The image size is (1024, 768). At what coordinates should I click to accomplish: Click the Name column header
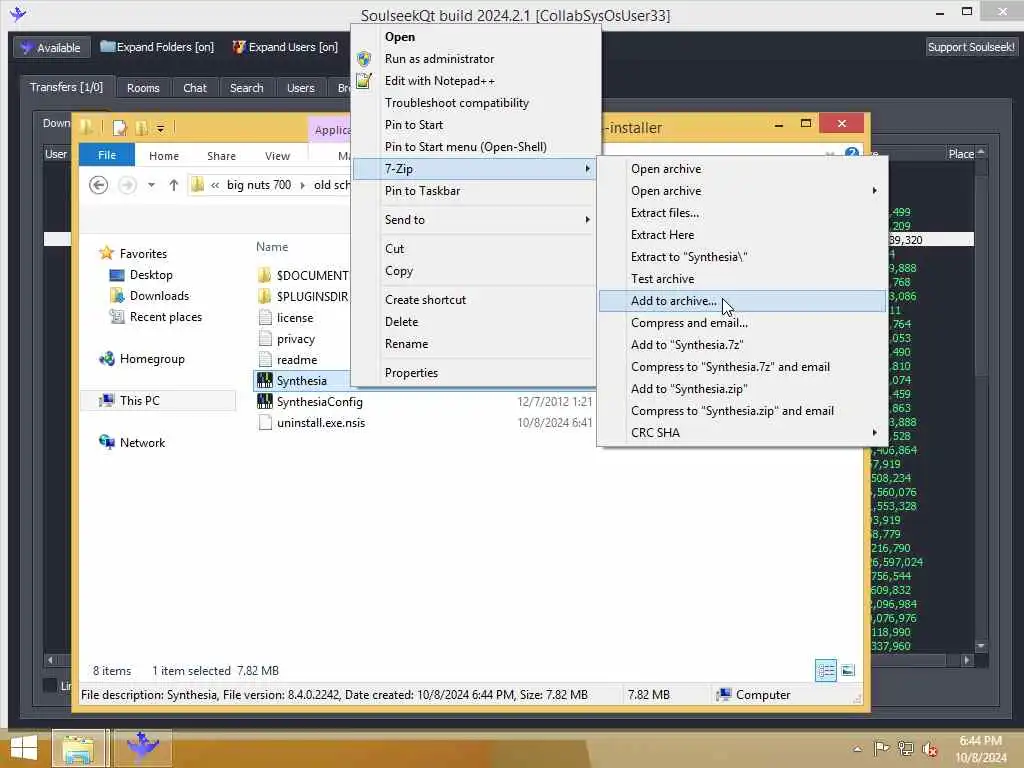coord(272,247)
